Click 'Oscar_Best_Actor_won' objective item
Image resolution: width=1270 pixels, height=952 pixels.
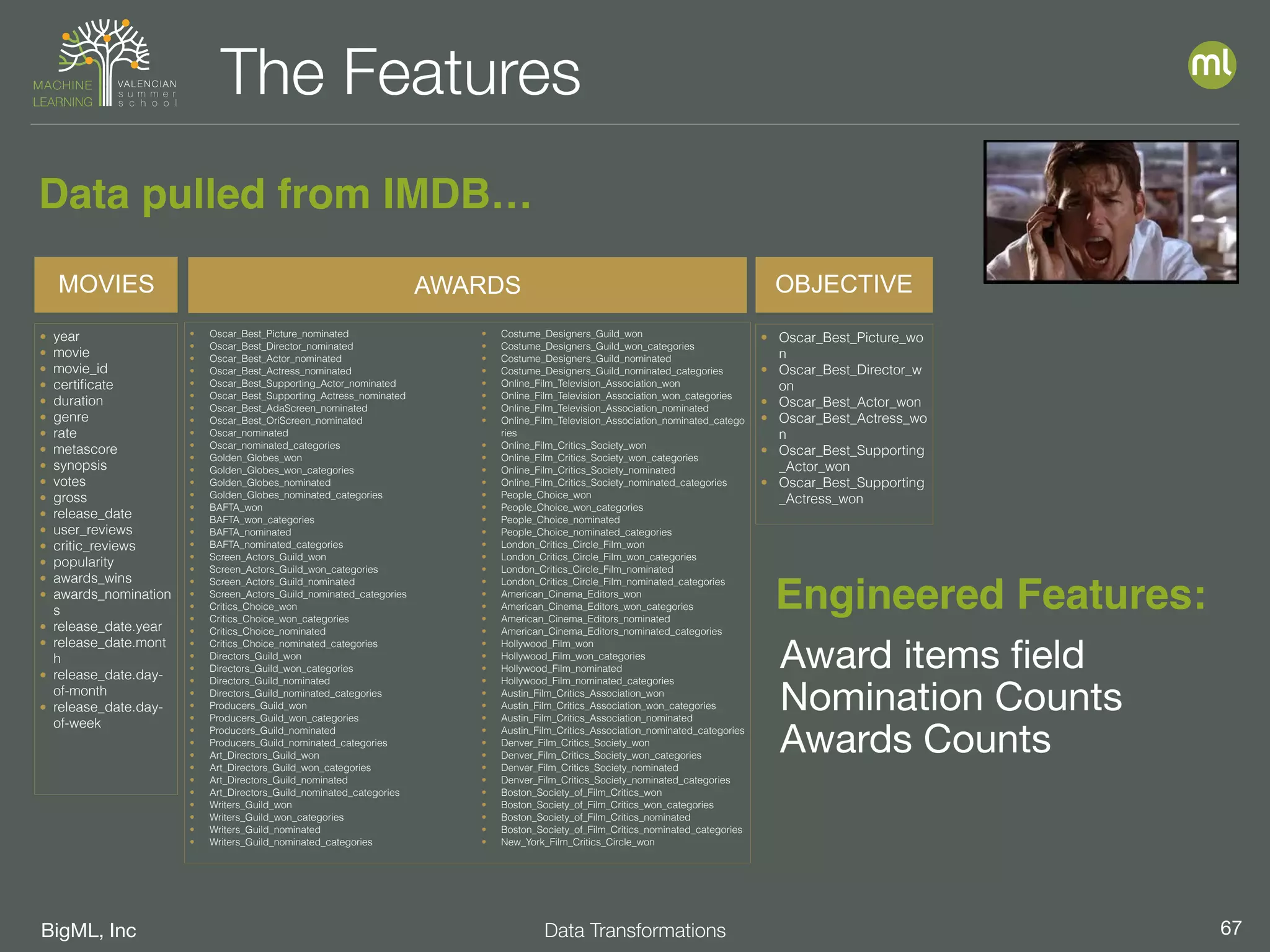click(850, 402)
